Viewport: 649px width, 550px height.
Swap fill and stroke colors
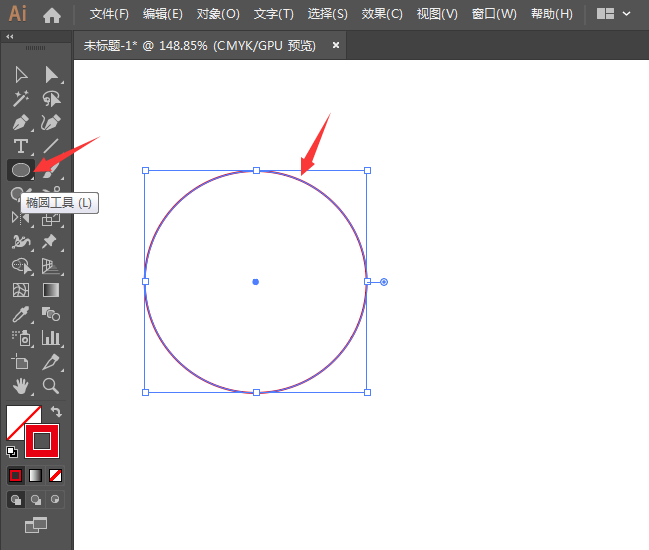click(57, 411)
